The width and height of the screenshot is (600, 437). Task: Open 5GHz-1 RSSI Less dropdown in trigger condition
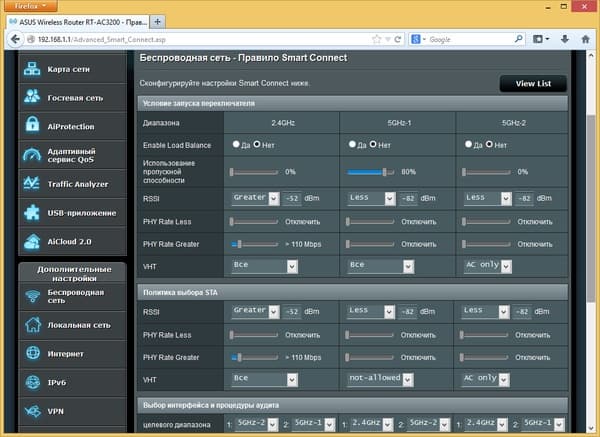coord(371,198)
